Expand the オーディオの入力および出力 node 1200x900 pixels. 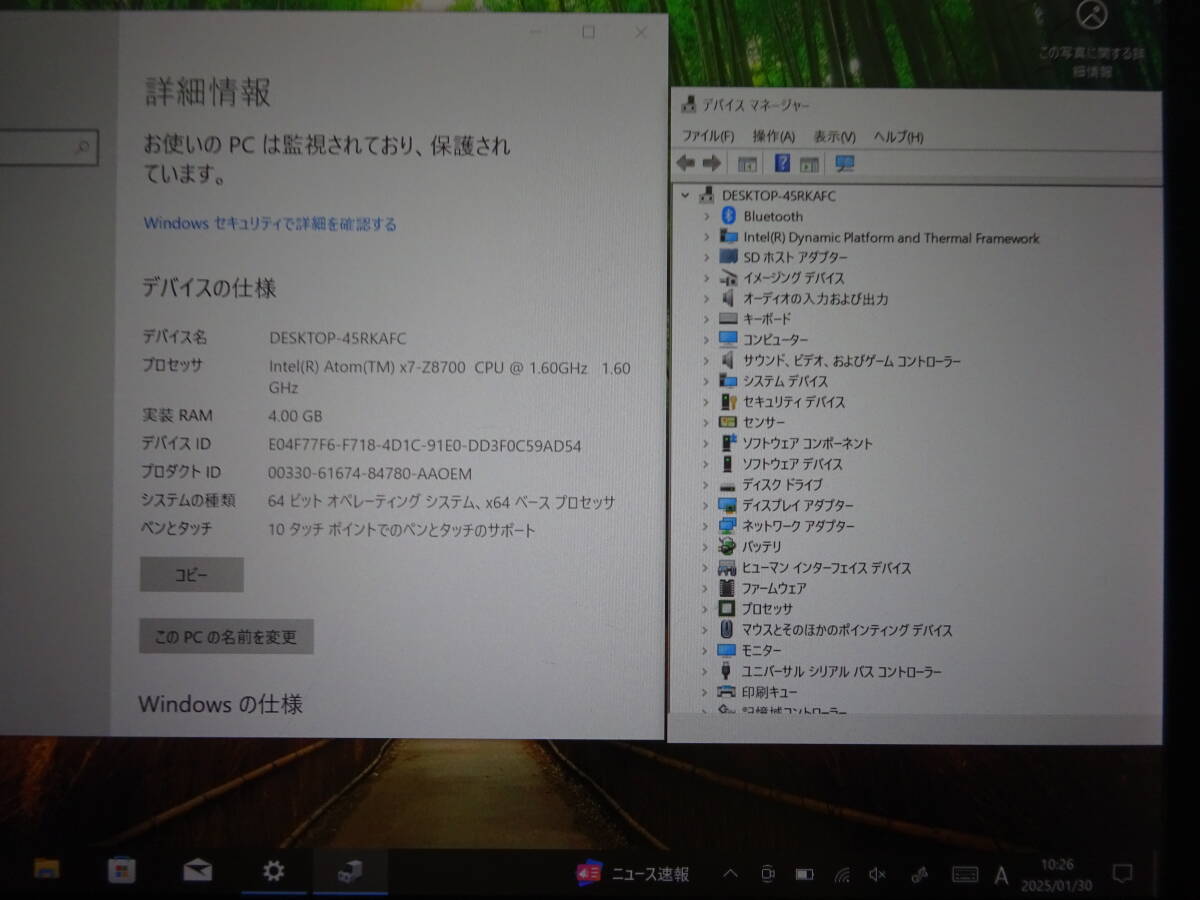[706, 298]
